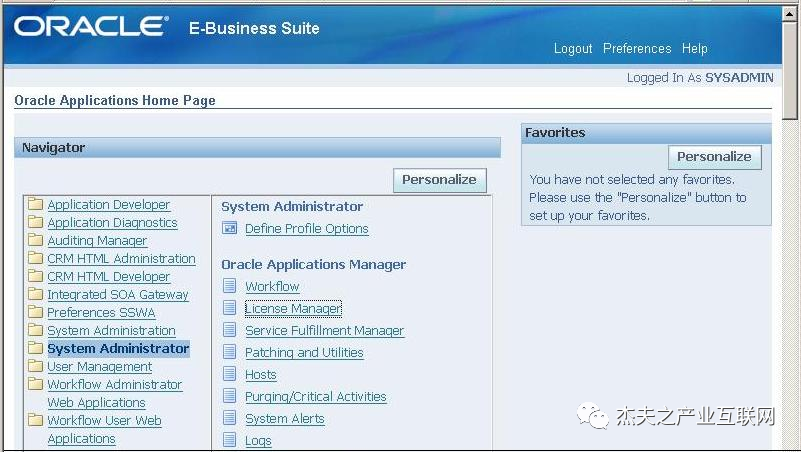Screen dimensions: 801x452
Task: Open the Application Developer folder icon
Action: pyautogui.click(x=35, y=204)
